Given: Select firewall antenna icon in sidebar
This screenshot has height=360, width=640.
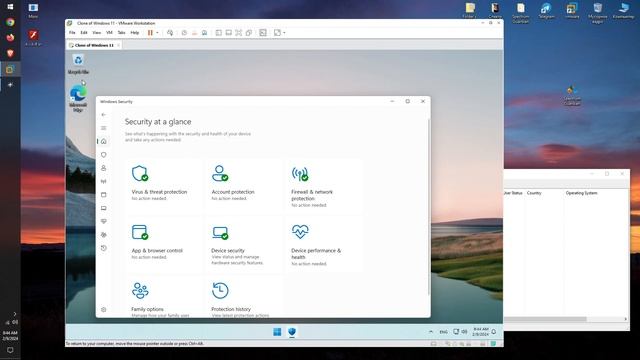Looking at the screenshot, I should click(x=104, y=181).
